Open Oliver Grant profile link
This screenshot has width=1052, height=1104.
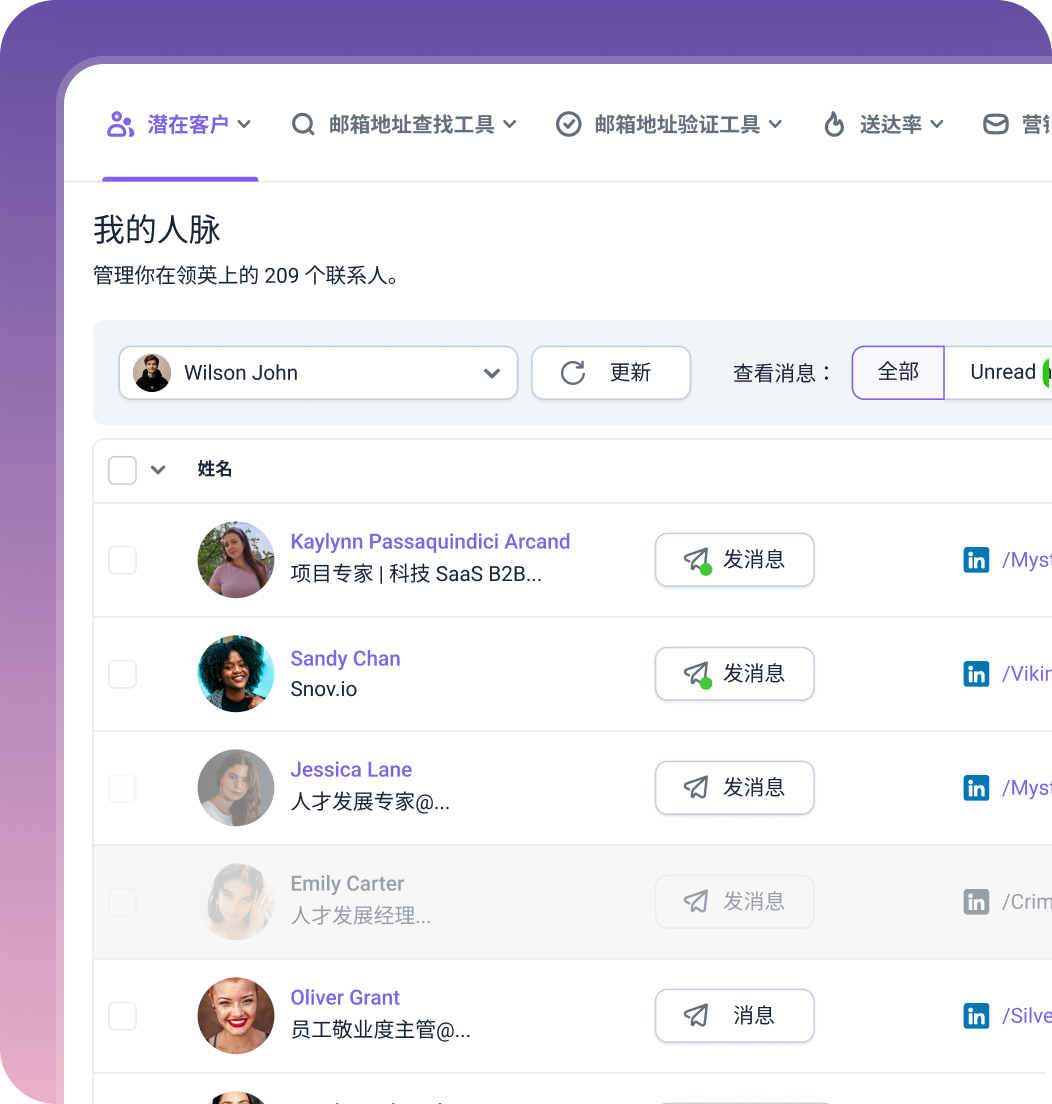tap(345, 998)
